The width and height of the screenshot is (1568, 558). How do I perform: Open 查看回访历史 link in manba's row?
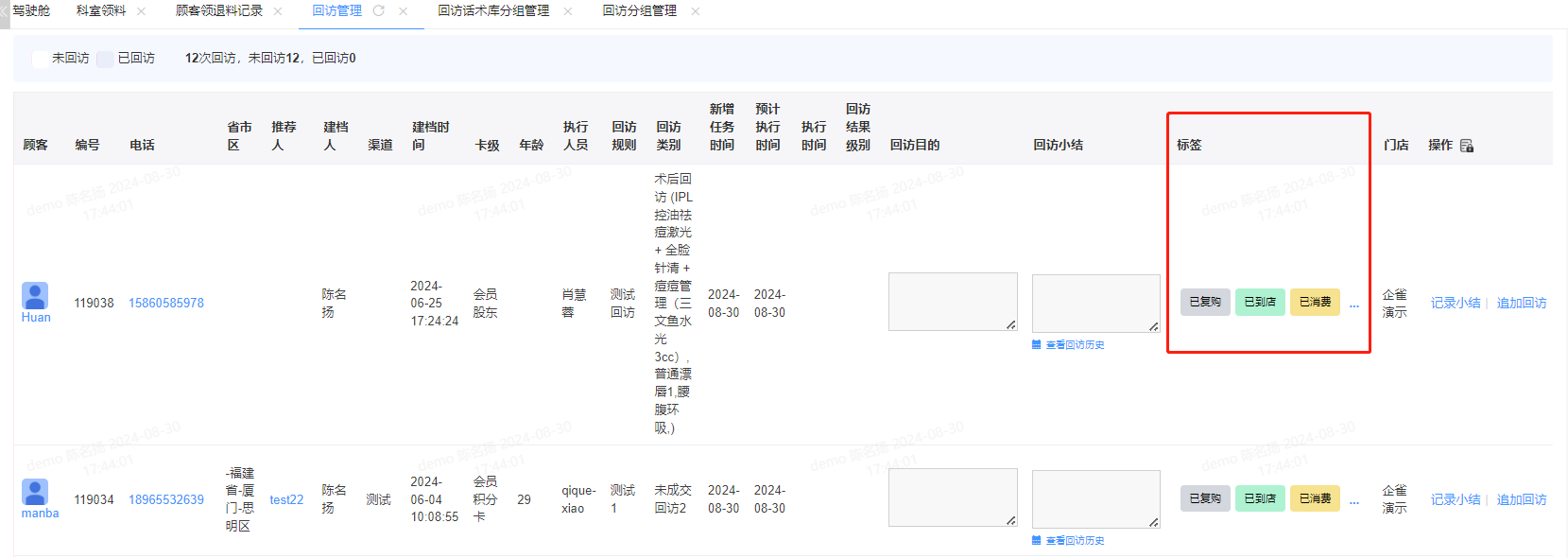pos(1075,541)
